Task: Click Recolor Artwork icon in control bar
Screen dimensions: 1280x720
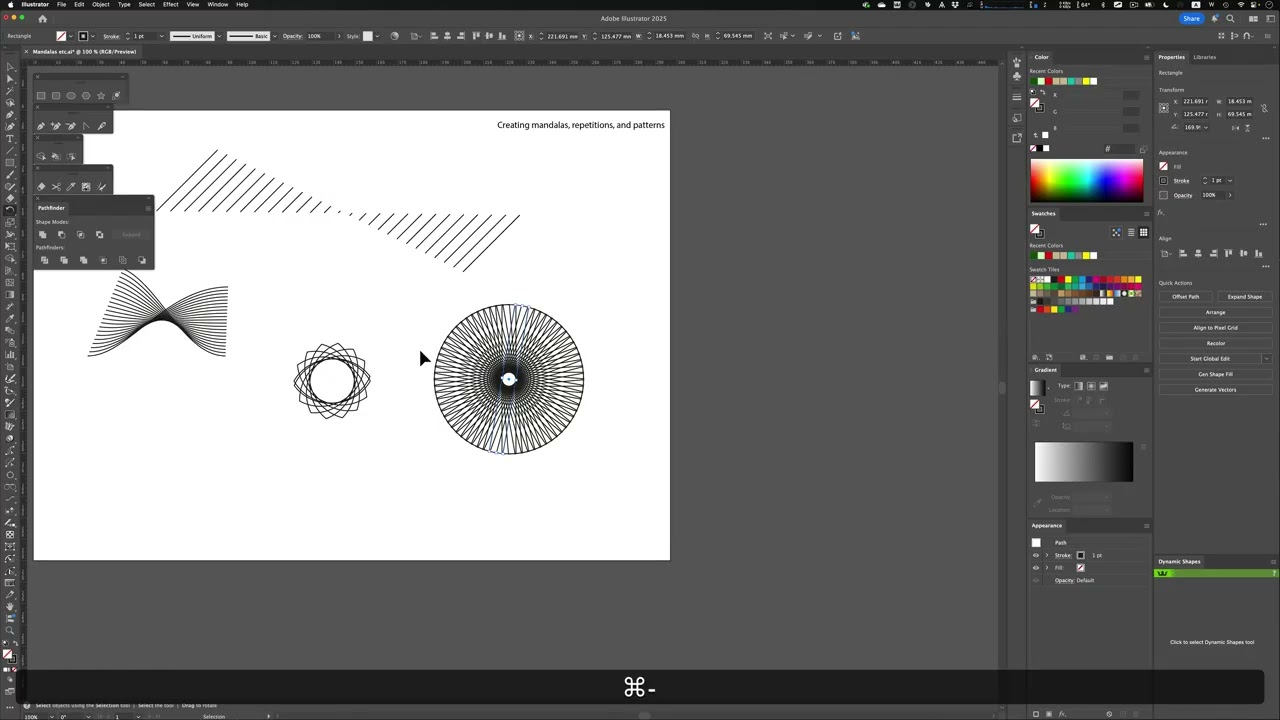Action: [x=394, y=36]
